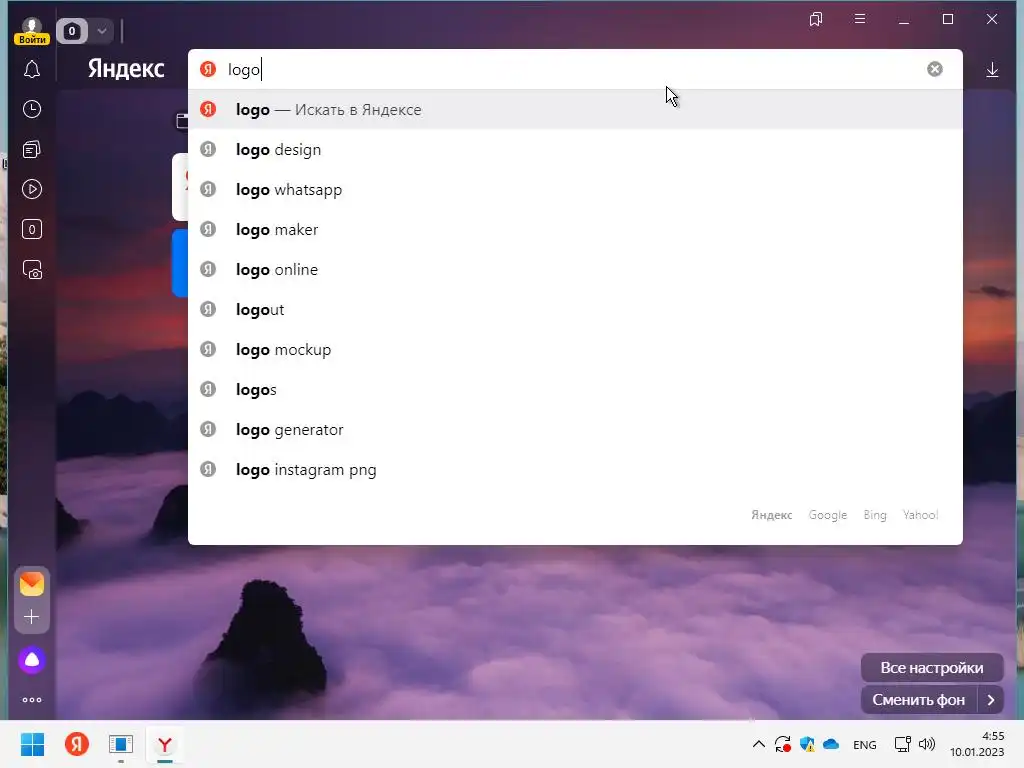Open volume speaker tray icon
Image resolution: width=1024 pixels, height=768 pixels.
coord(927,744)
